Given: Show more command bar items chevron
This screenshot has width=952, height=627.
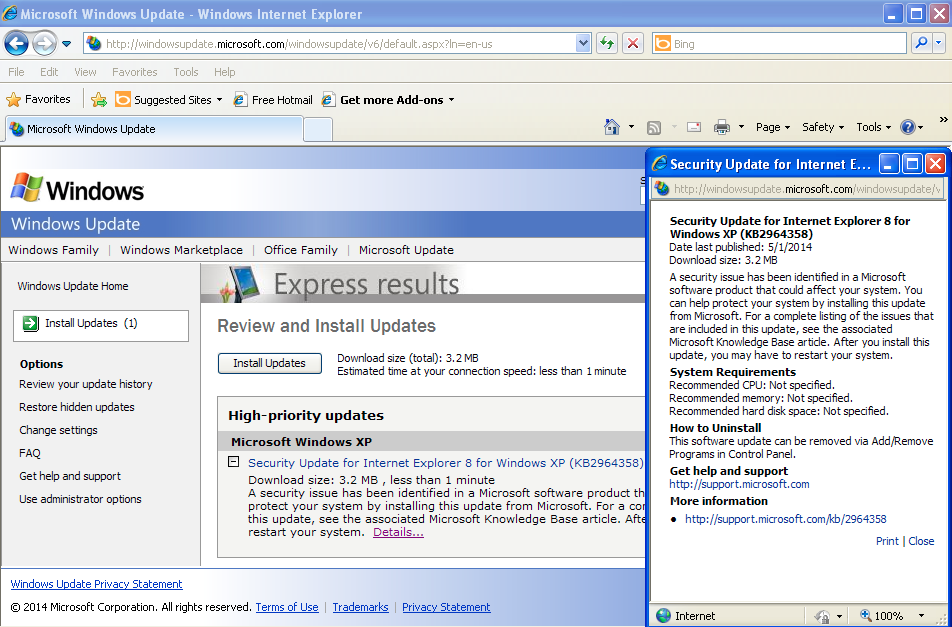Looking at the screenshot, I should coord(943,120).
